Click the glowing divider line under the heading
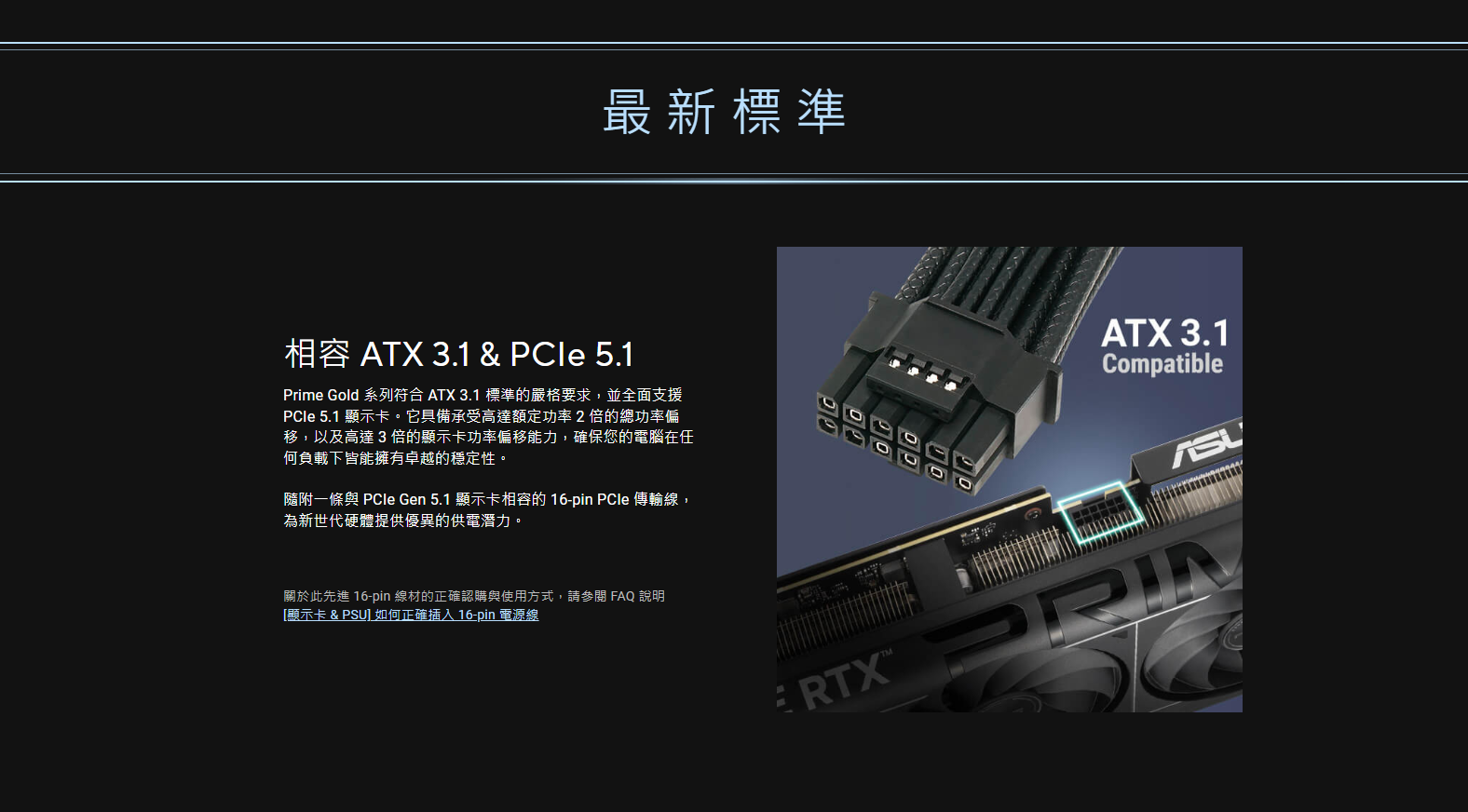 (x=734, y=178)
